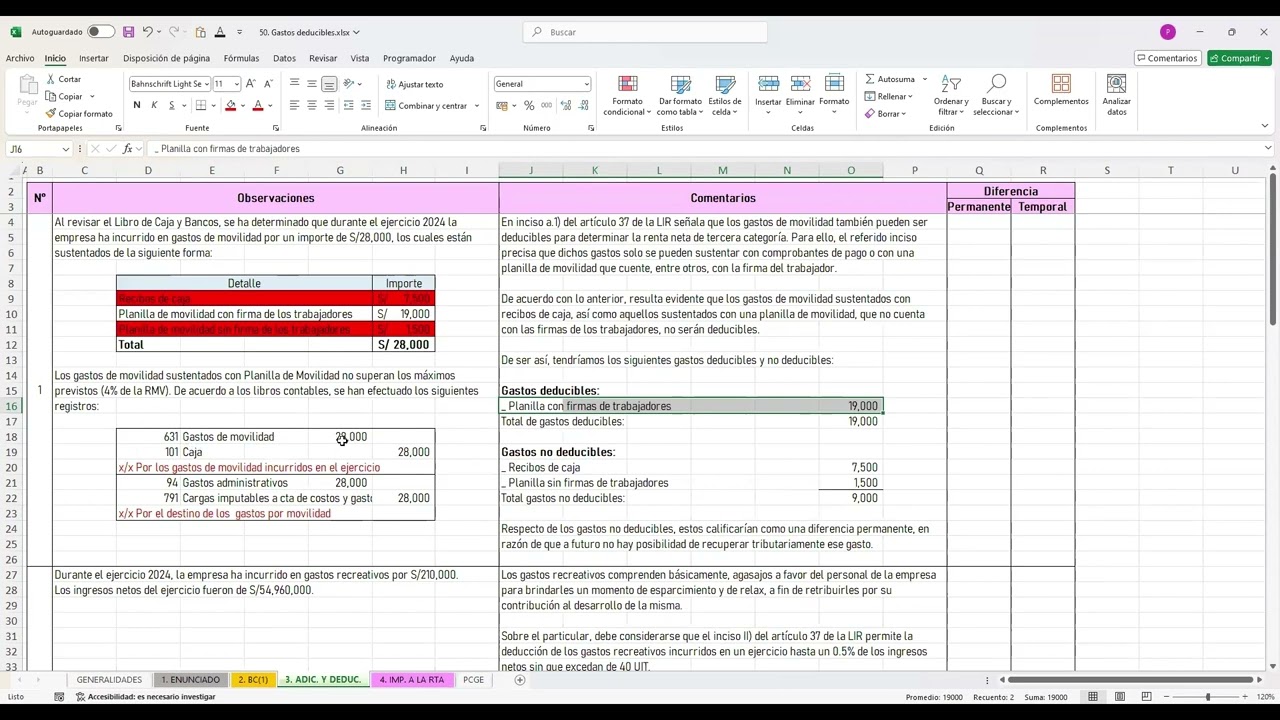Switch to 4. IMP. A LA RTA sheet
Screen dimensions: 1280x720
[411, 680]
